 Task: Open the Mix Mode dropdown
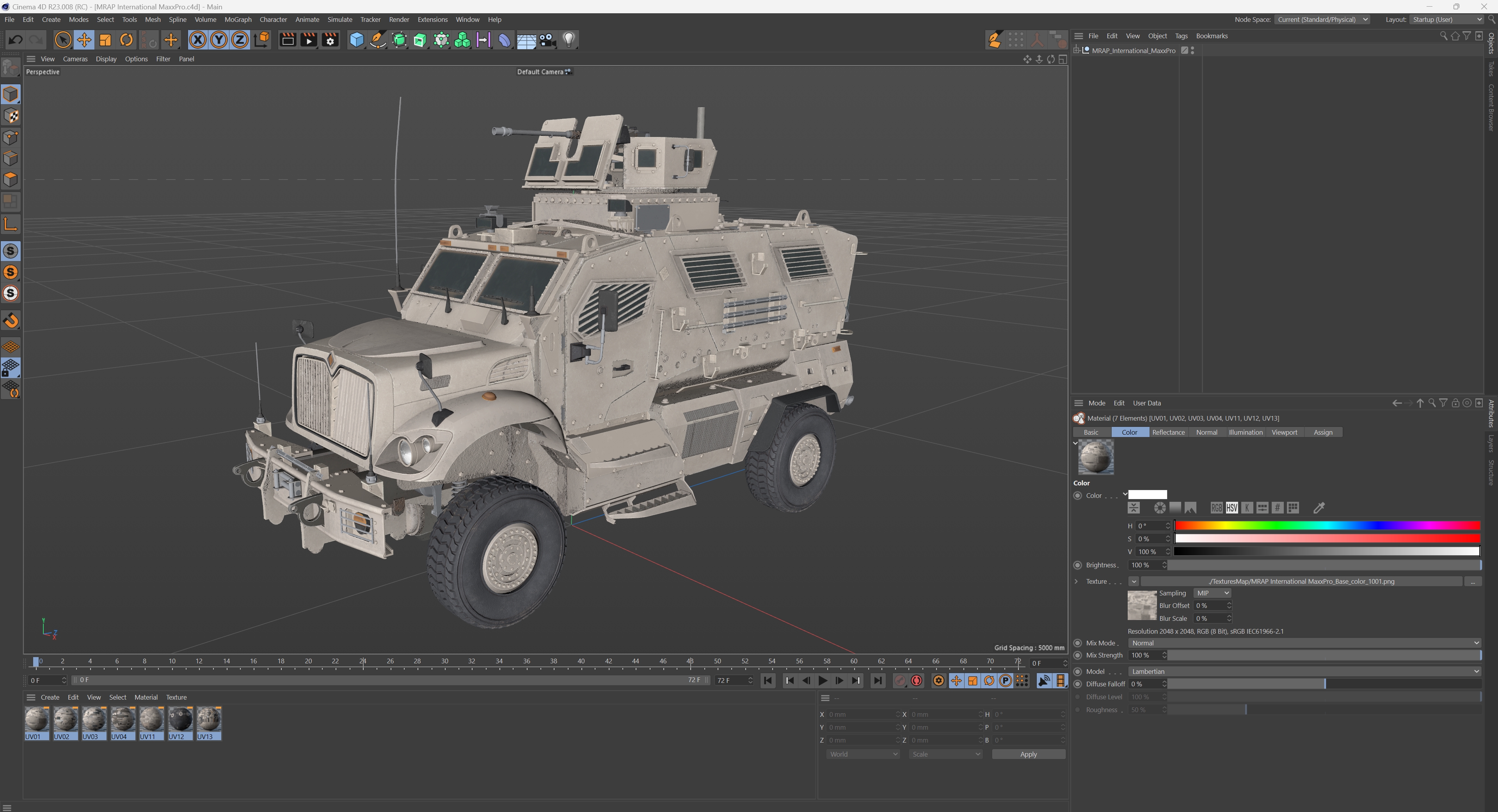[x=1303, y=643]
